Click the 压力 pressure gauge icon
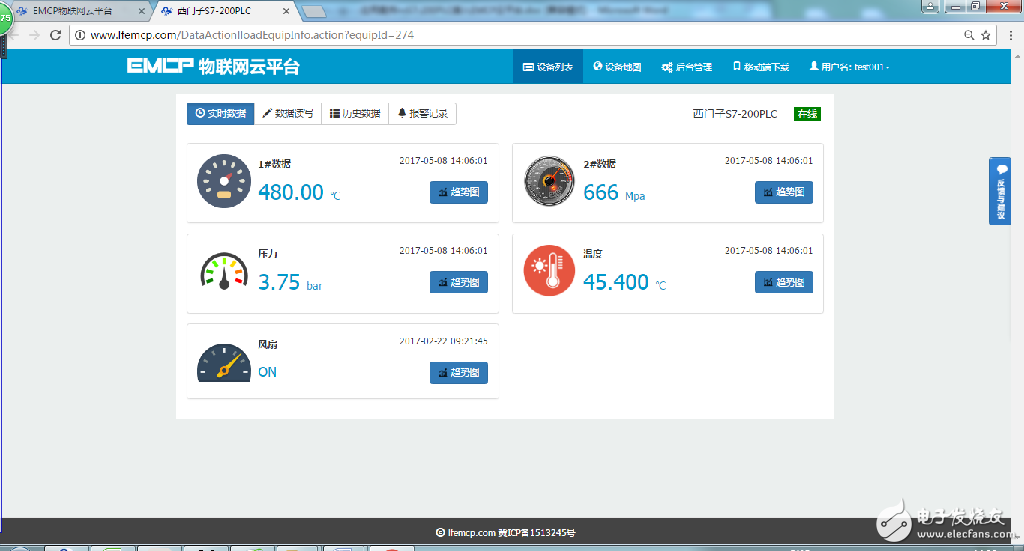This screenshot has width=1024, height=551. (224, 271)
